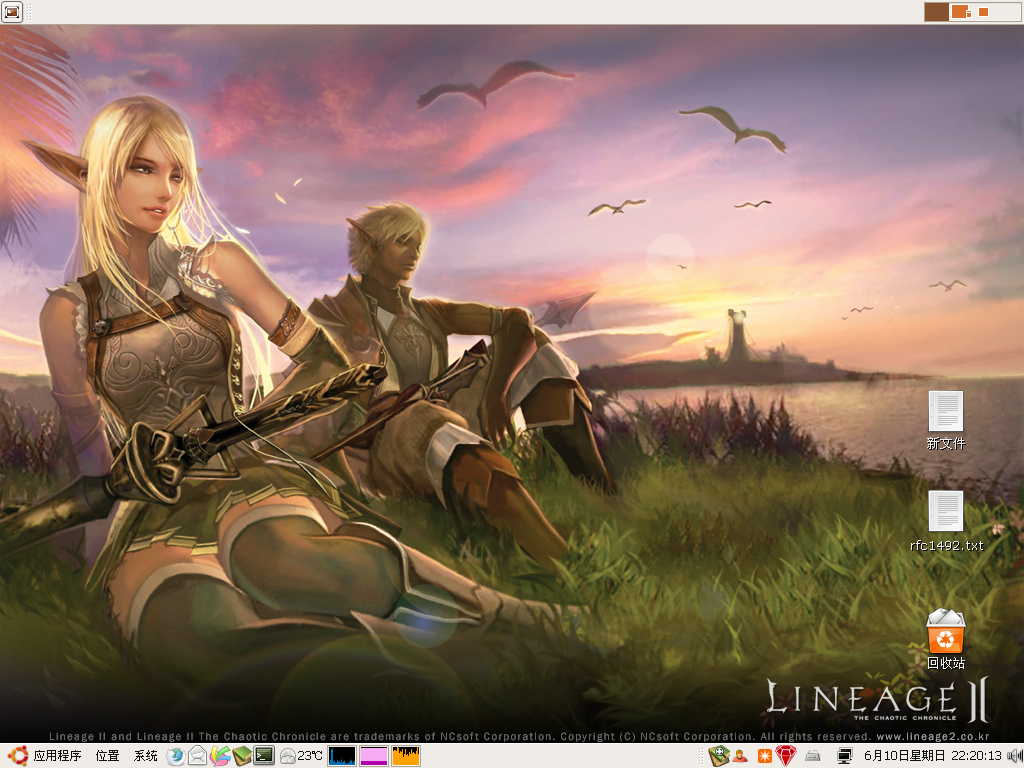Screen dimensions: 1024x768
Task: Open the 应用程序 menu
Action: click(57, 756)
